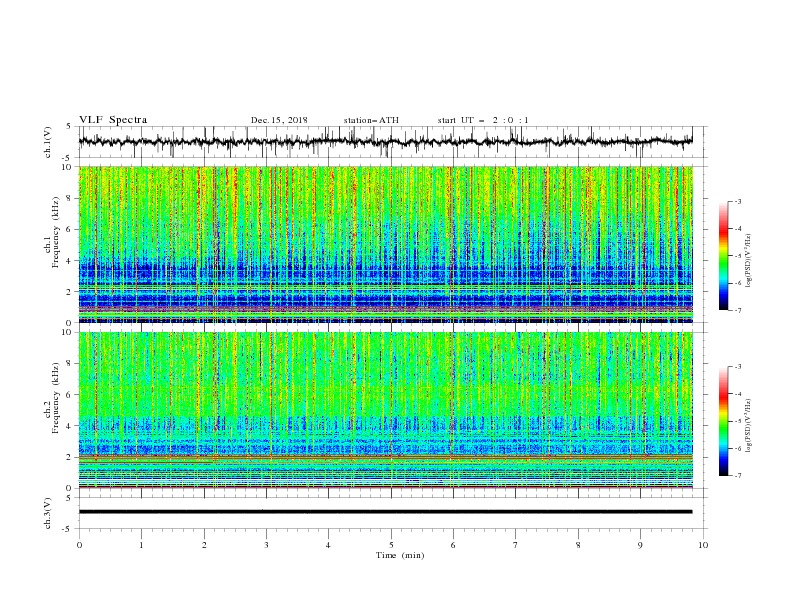This screenshot has height=612, width=792.
Task: Click time axis tick label "5"
Action: pos(391,545)
